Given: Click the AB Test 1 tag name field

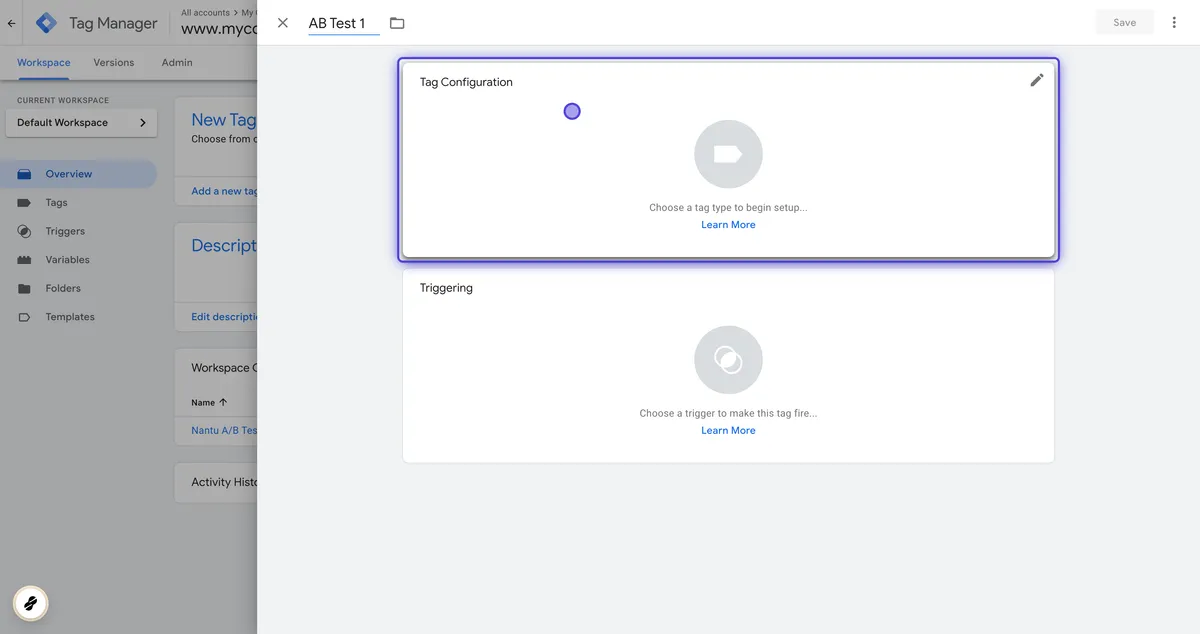Looking at the screenshot, I should pos(343,23).
